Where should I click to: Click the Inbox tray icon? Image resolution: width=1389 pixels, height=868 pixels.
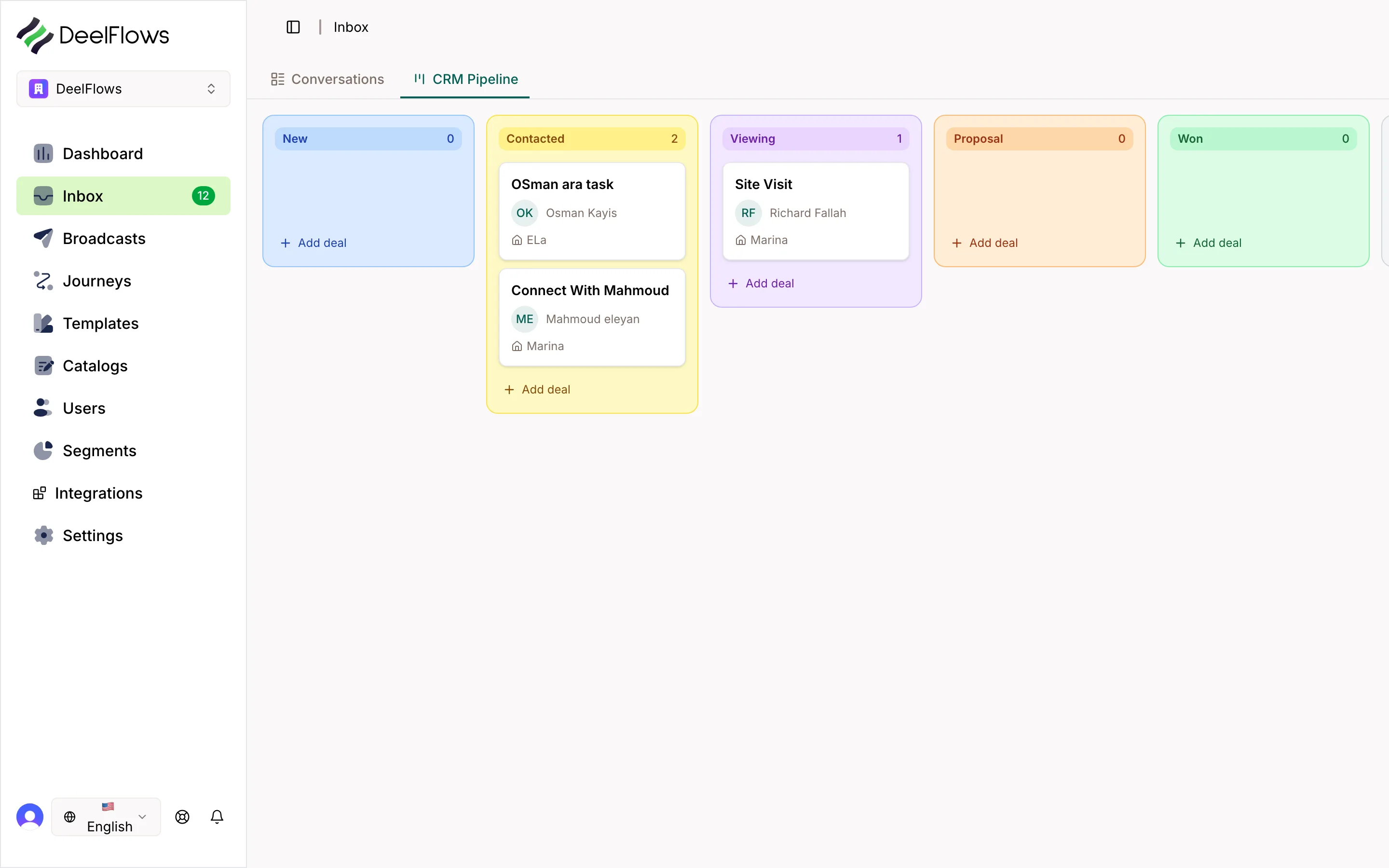tap(43, 196)
